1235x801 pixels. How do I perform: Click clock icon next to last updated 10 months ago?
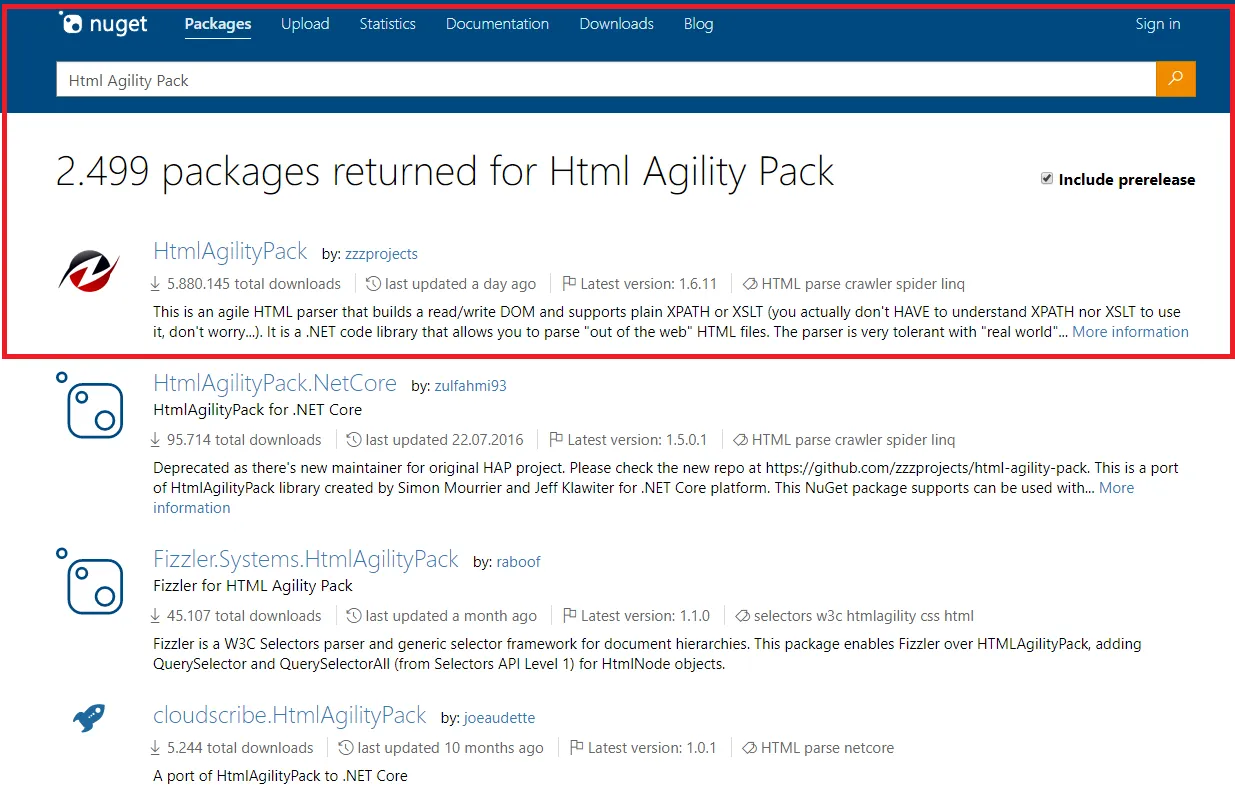pos(346,748)
